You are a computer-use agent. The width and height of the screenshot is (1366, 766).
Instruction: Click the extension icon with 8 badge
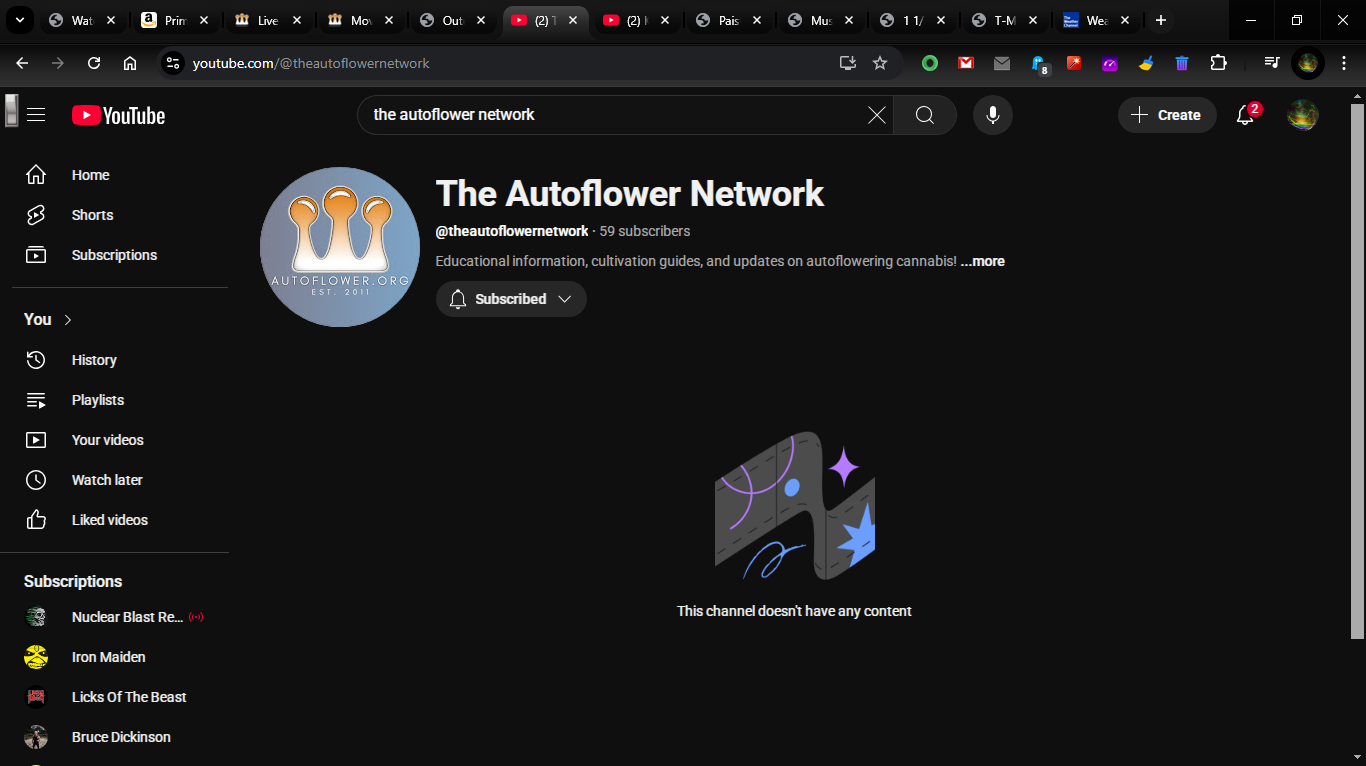[1039, 64]
